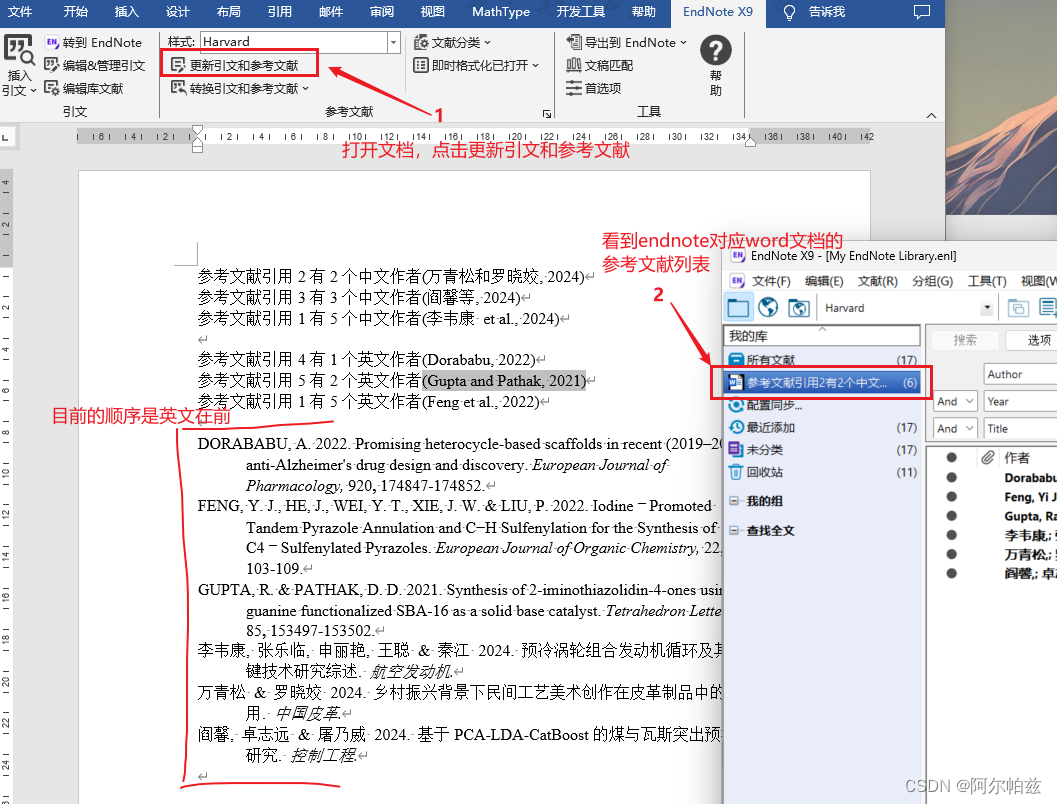Toggle read status dot for Dorababu reference
1057x804 pixels.
(951, 477)
